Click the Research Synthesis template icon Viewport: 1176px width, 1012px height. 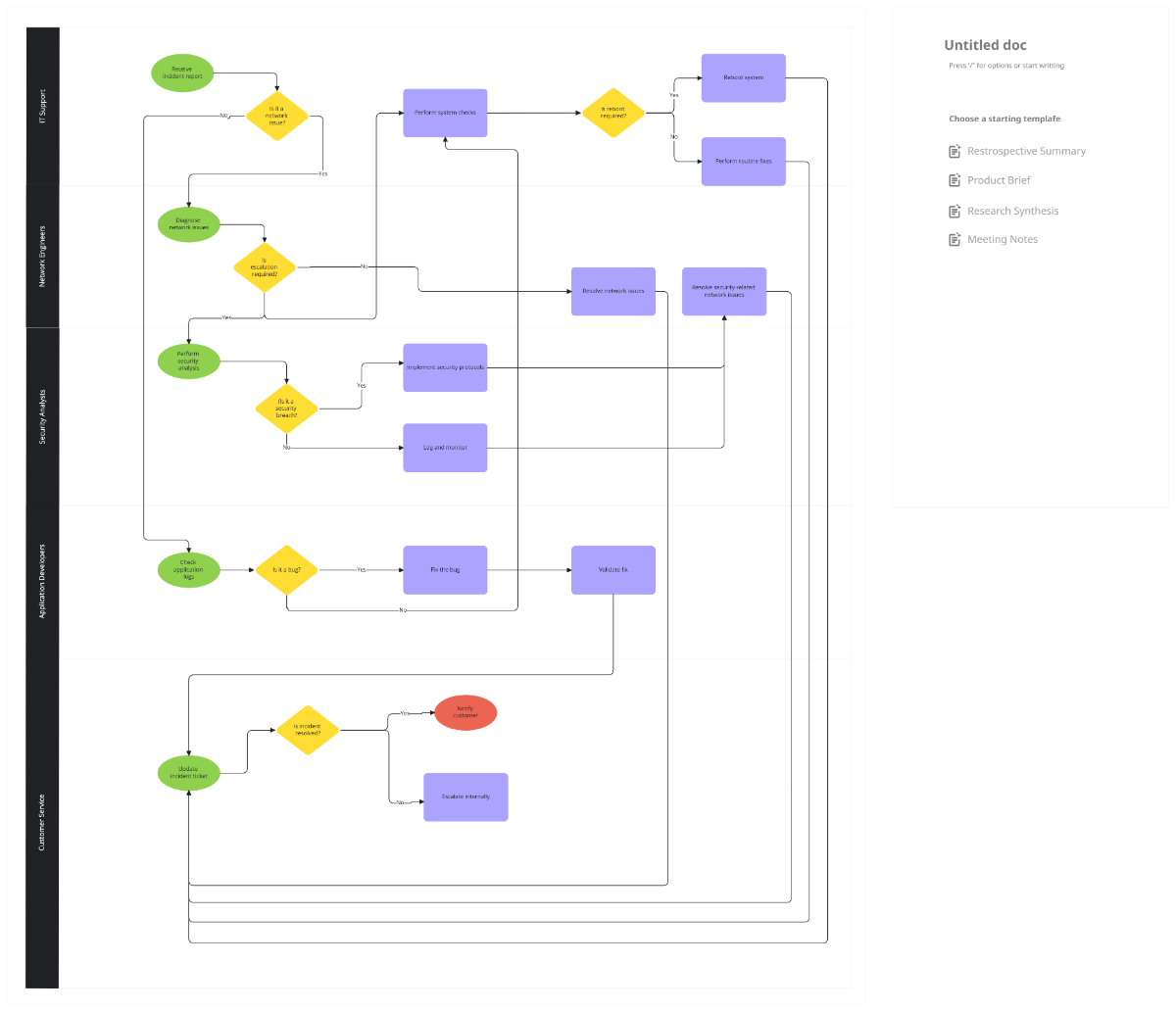pyautogui.click(x=954, y=211)
